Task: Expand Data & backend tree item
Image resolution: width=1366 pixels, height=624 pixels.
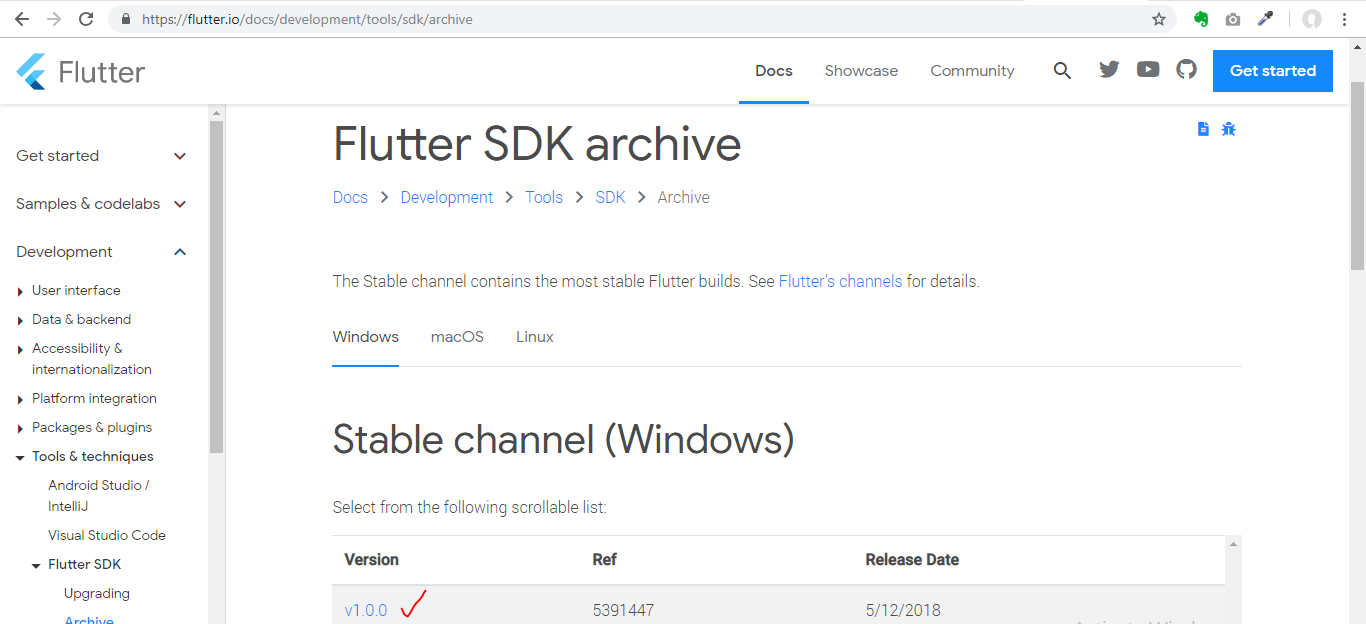Action: (21, 320)
